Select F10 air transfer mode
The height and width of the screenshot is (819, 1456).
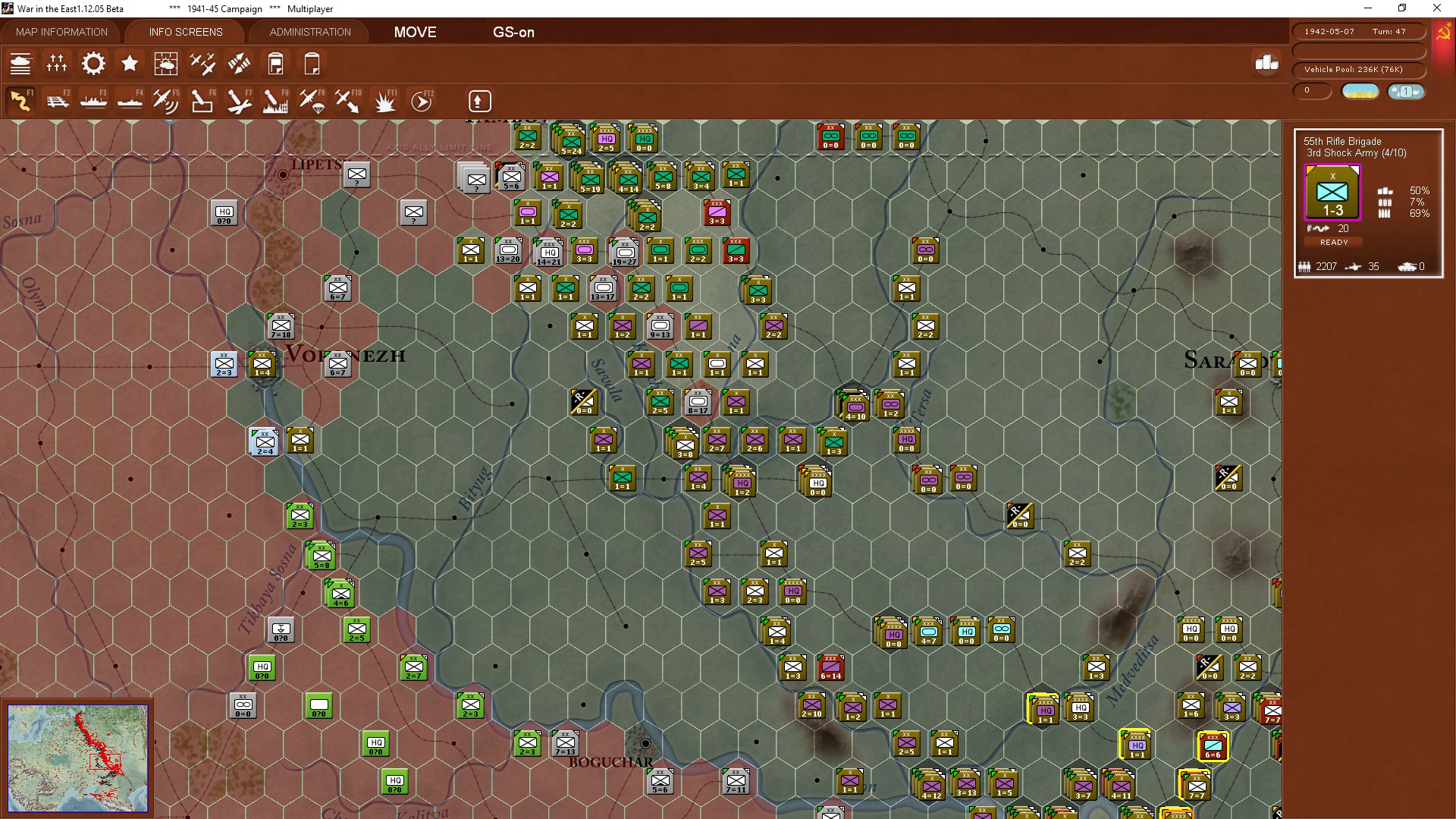click(x=348, y=101)
